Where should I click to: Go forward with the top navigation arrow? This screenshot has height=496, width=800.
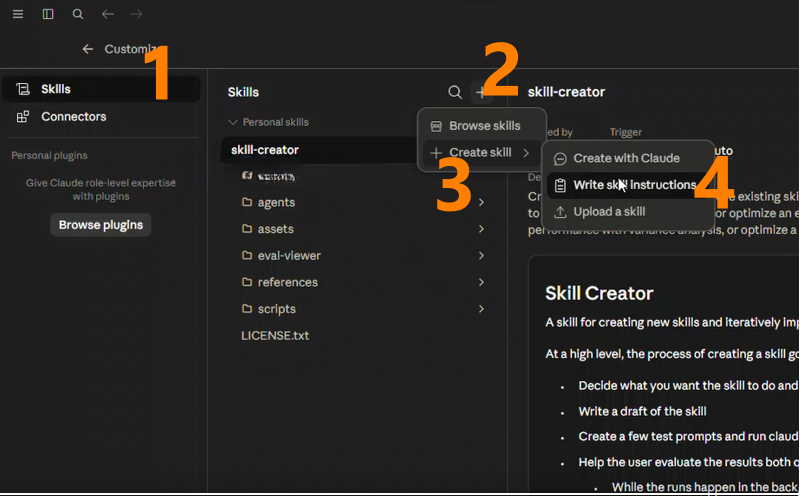tap(136, 14)
